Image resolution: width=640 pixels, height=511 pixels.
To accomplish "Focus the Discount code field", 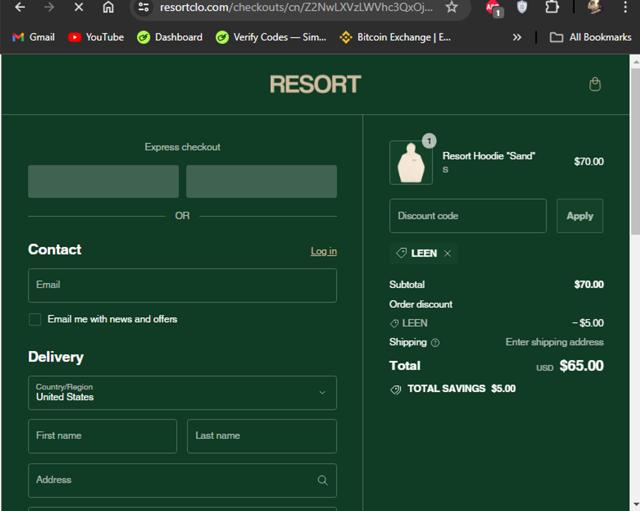I will (x=468, y=216).
